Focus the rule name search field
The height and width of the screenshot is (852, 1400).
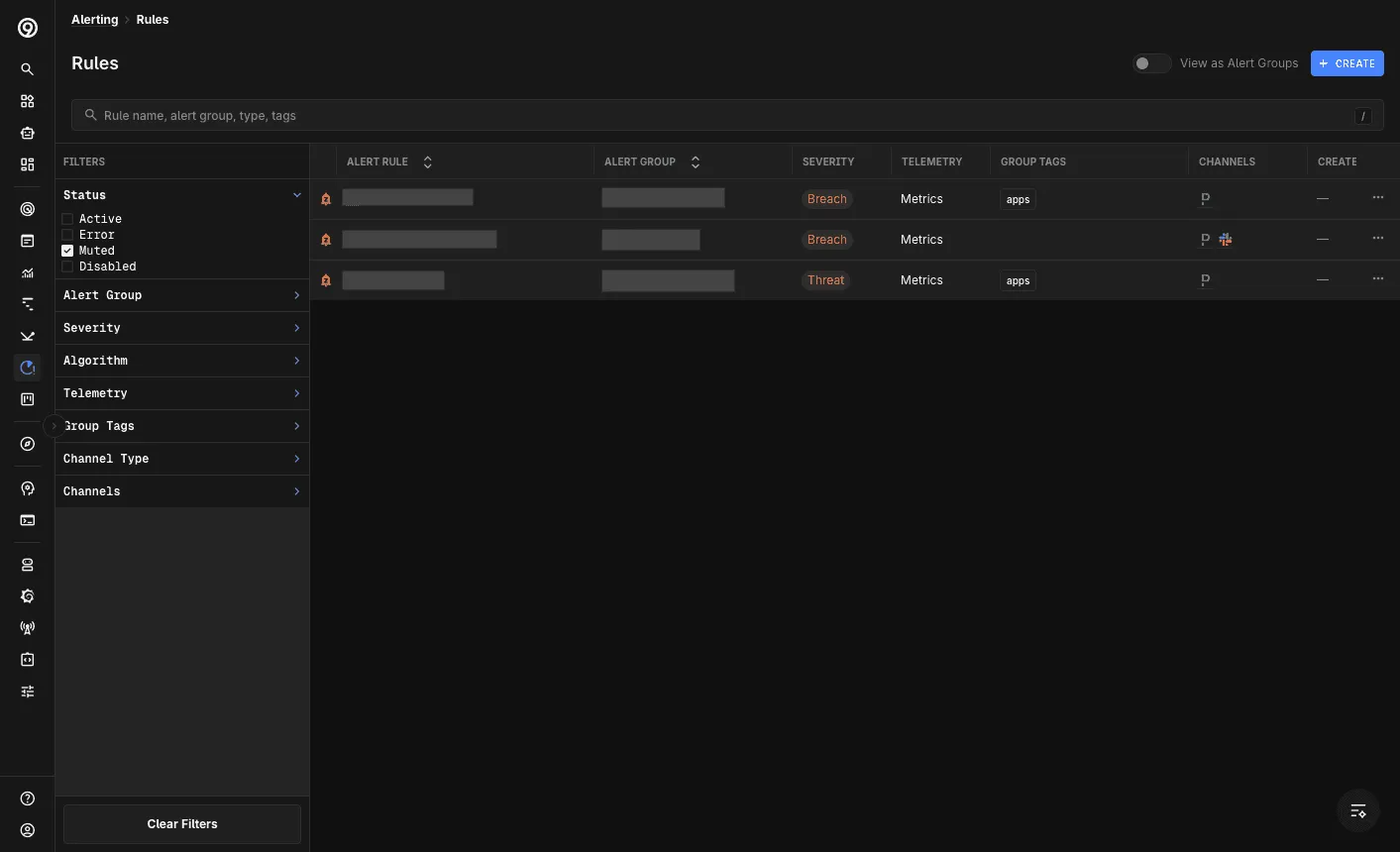click(727, 115)
